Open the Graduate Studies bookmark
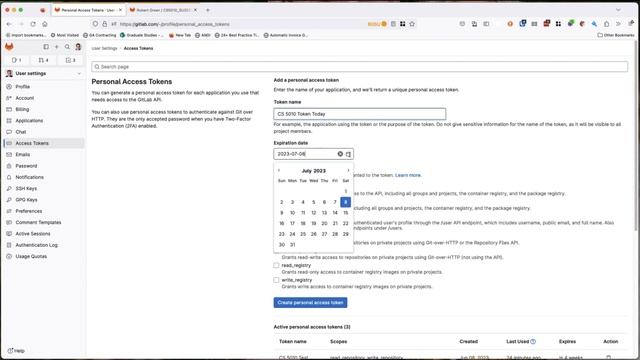This screenshot has height=360, width=640. (x=142, y=35)
